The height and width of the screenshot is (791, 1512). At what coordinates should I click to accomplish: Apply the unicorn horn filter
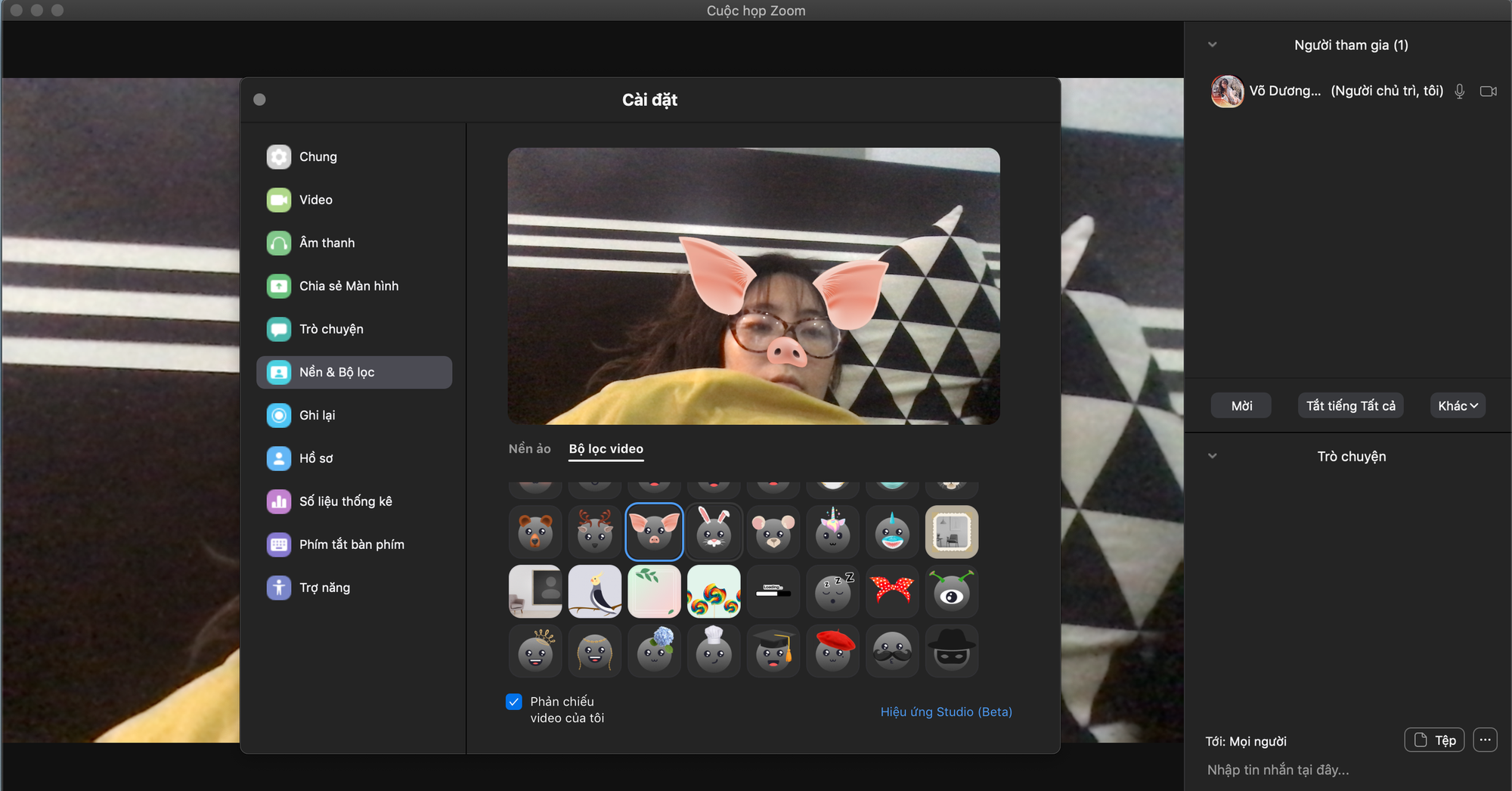pyautogui.click(x=833, y=532)
